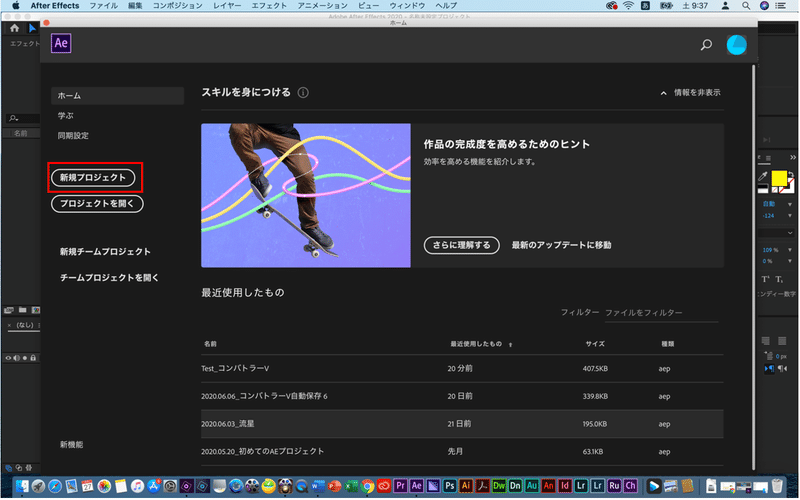Click the After Effects Ae logo
The image size is (800, 500).
61,43
